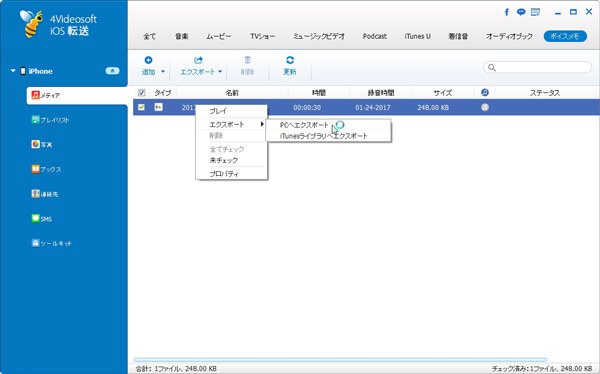
Task: Click the エクスポート export toolbar icon
Action: pos(198,60)
